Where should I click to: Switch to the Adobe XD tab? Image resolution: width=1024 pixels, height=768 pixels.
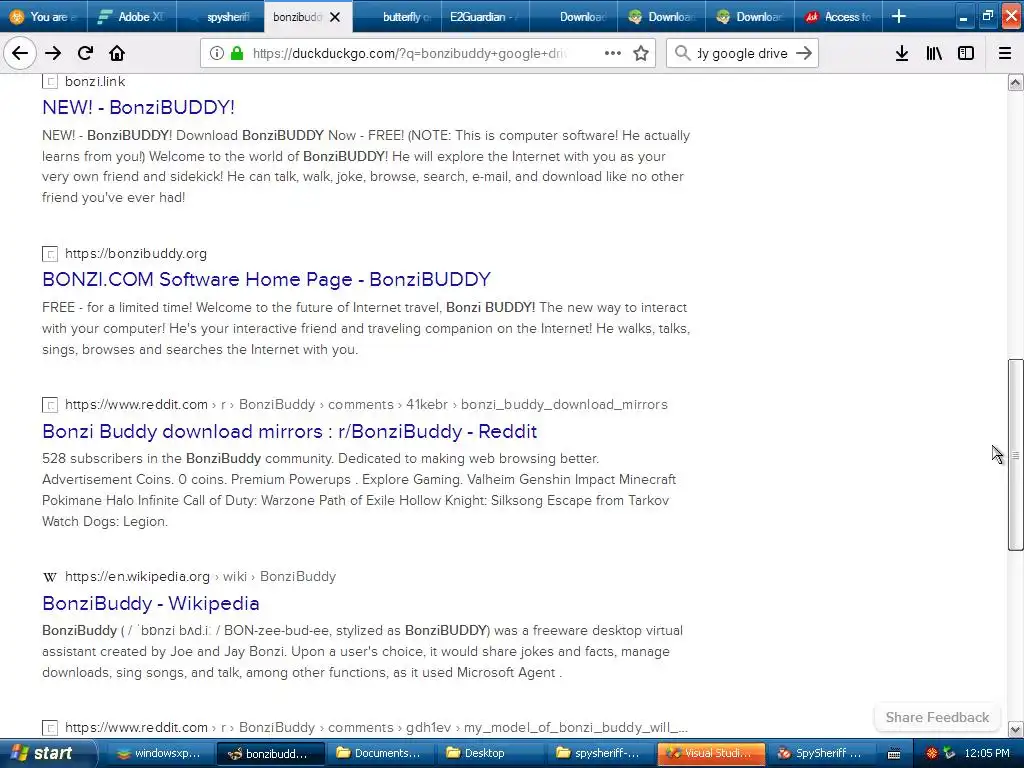click(x=131, y=17)
